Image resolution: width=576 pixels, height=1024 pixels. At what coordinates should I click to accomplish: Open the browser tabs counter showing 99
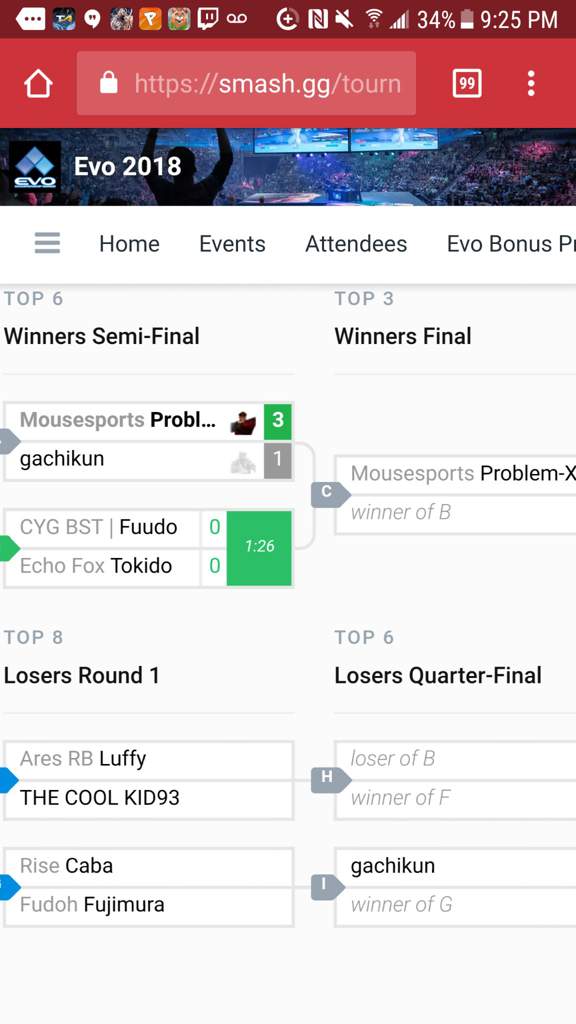[467, 83]
